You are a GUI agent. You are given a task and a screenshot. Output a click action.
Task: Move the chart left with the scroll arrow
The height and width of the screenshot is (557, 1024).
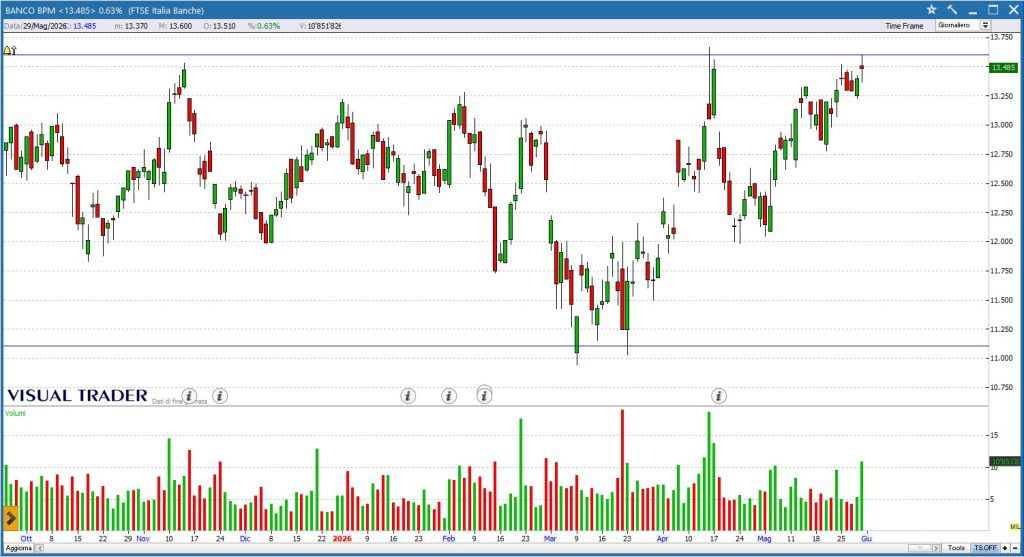[x=39, y=548]
